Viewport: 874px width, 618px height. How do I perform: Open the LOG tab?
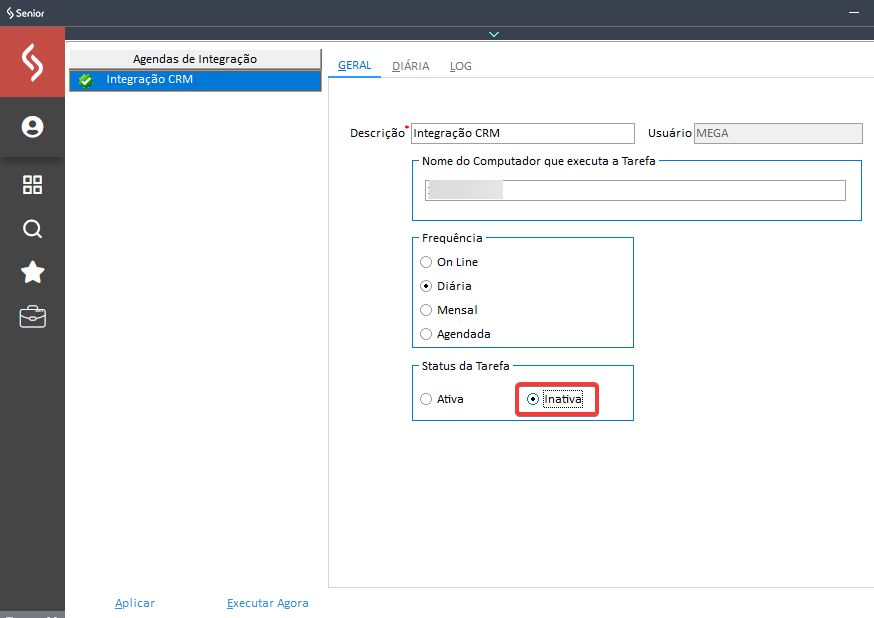click(460, 66)
